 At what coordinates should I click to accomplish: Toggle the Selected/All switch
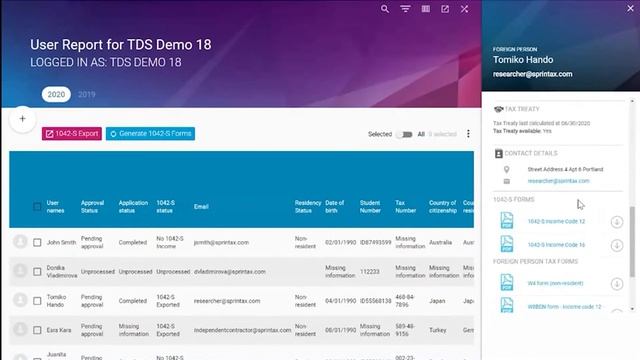(404, 134)
